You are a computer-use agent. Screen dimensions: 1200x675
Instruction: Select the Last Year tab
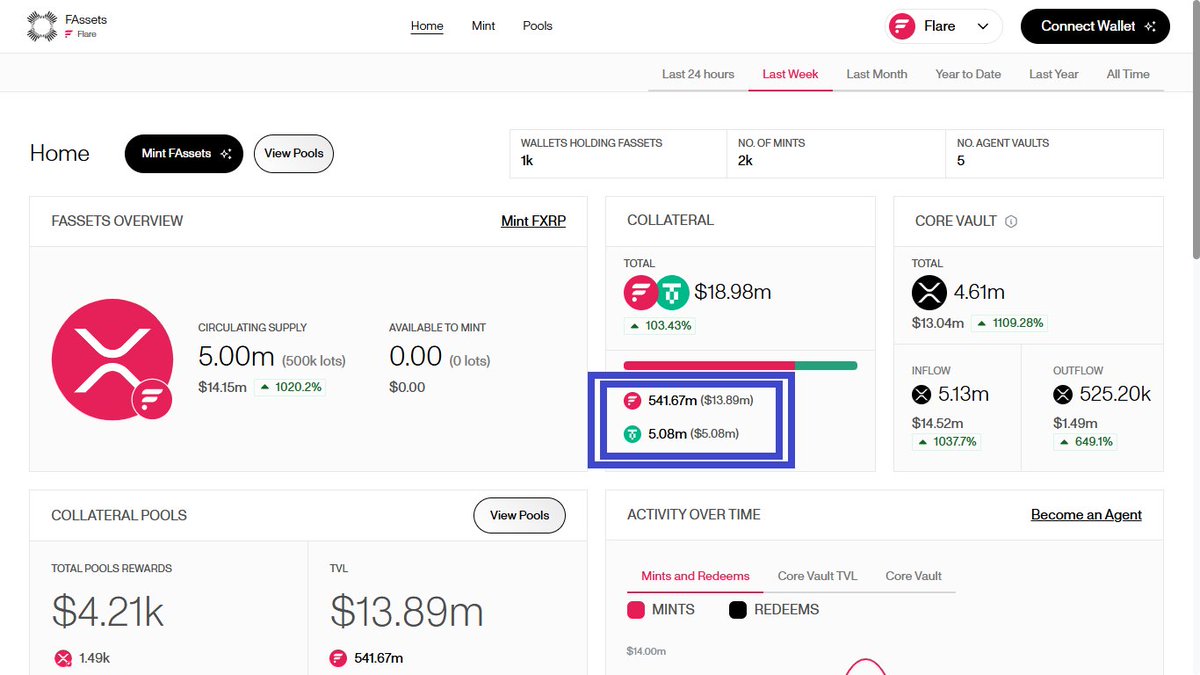[1054, 74]
